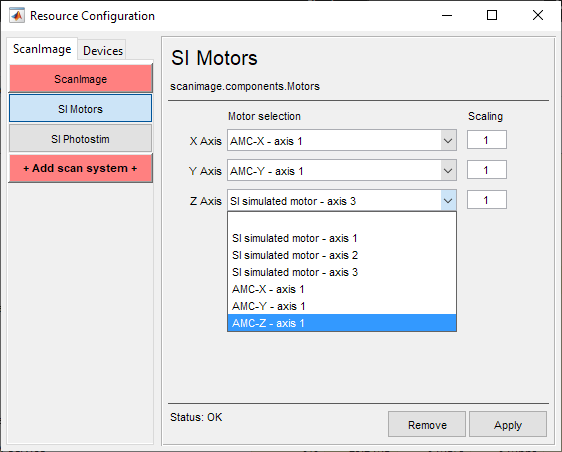
Task: Click the scanimage.components.Motors class label
Action: [245, 86]
